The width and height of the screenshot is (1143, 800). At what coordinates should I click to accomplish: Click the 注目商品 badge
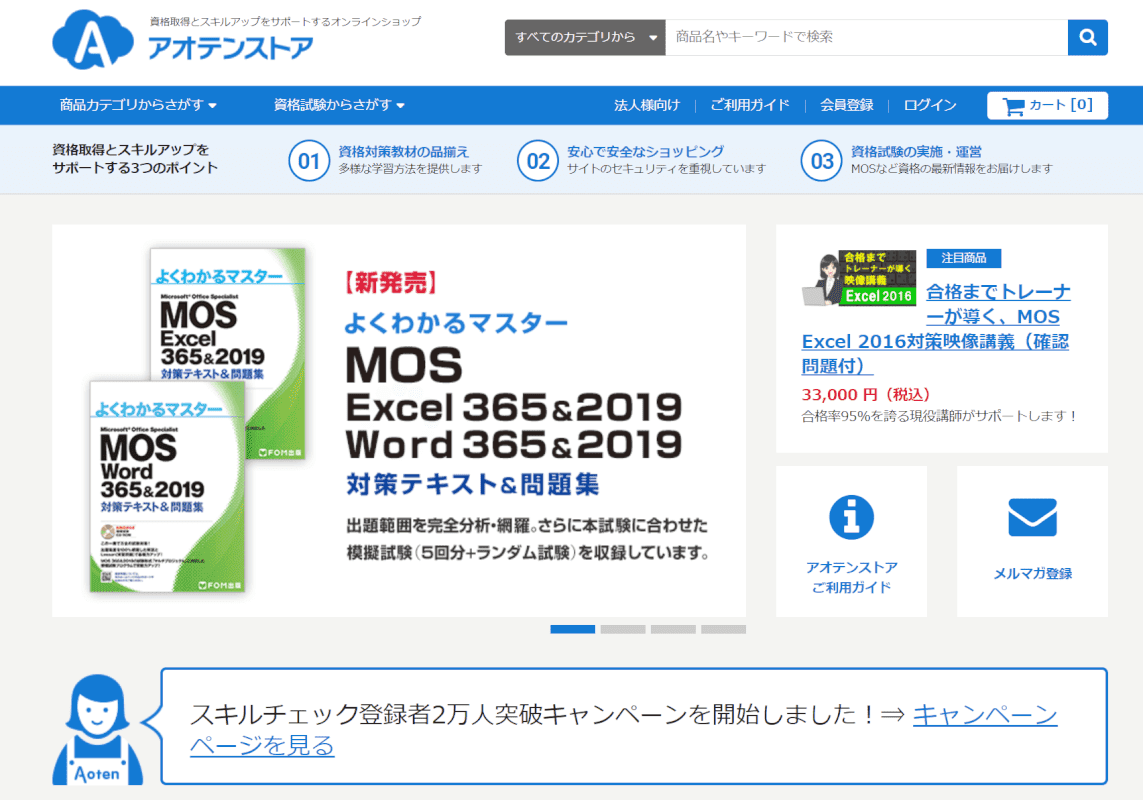click(963, 258)
